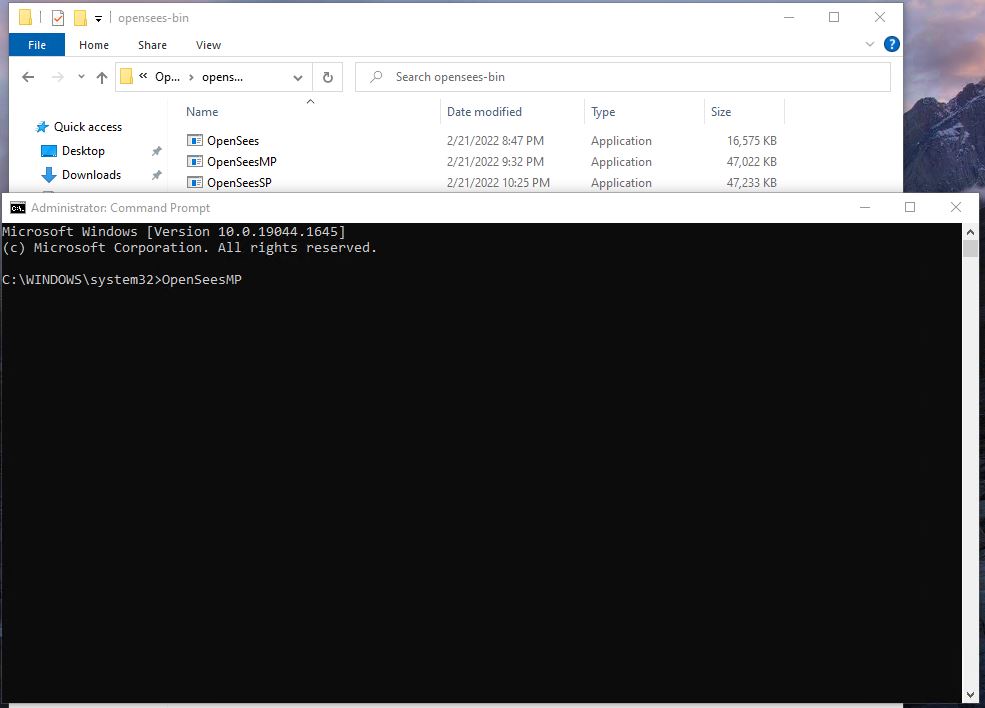The image size is (985, 708).
Task: Click the pin icon next to Desktop
Action: (156, 151)
